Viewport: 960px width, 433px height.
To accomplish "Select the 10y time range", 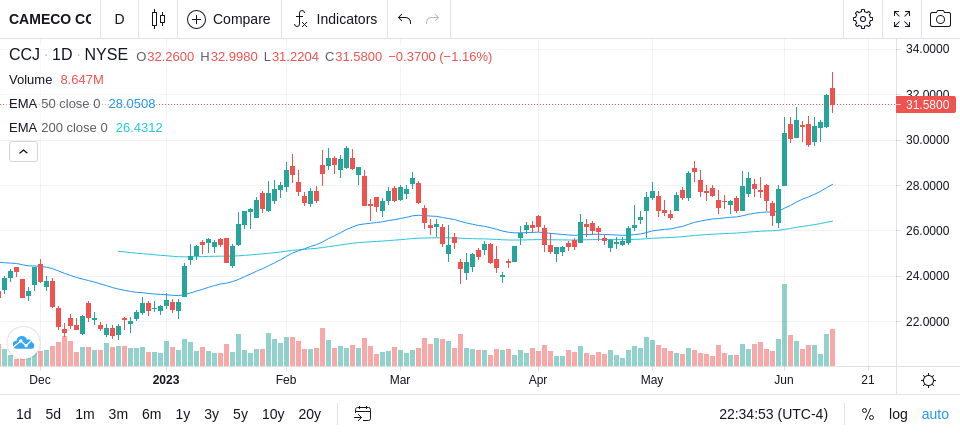I will click(272, 414).
